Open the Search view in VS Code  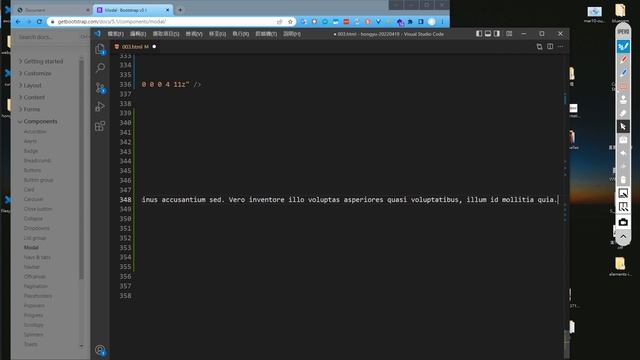point(100,68)
